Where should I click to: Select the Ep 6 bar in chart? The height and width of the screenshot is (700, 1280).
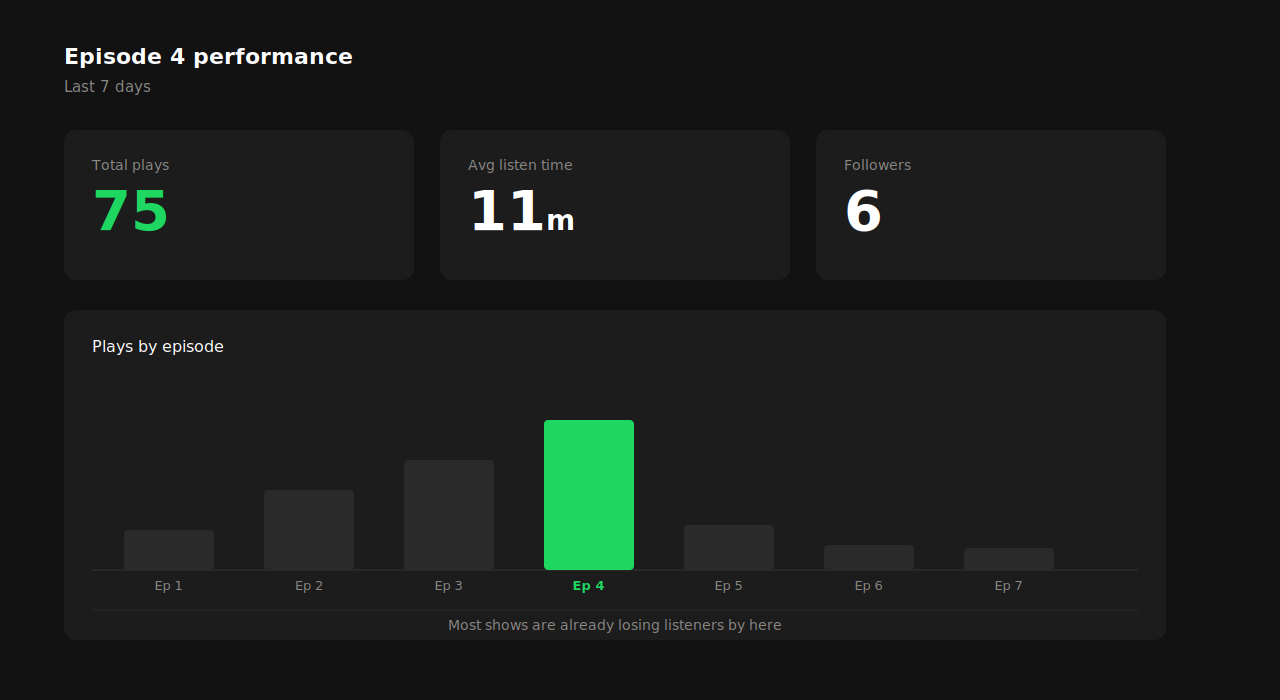(869, 557)
